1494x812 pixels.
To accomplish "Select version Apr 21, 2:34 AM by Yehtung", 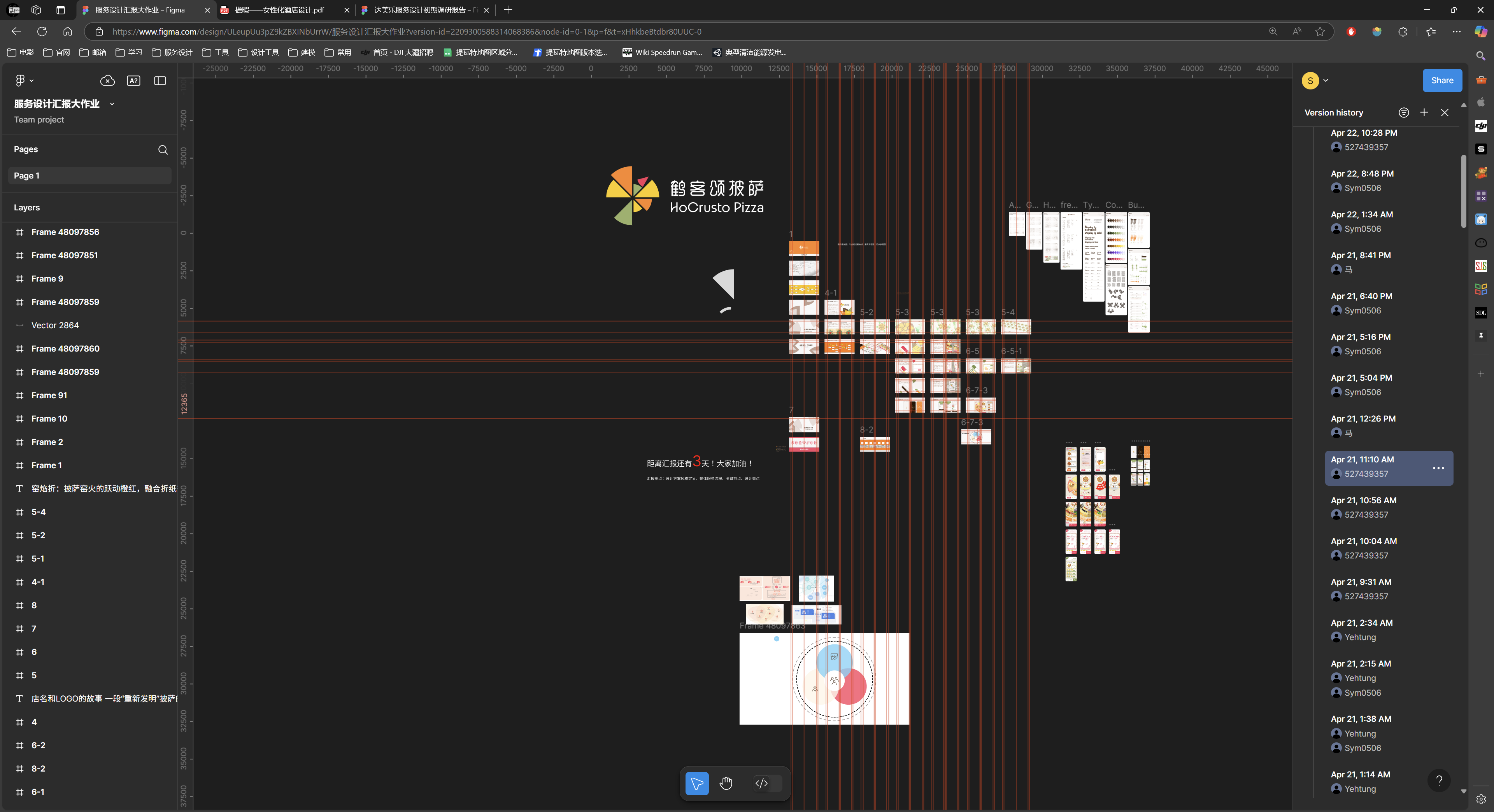I will [1389, 630].
